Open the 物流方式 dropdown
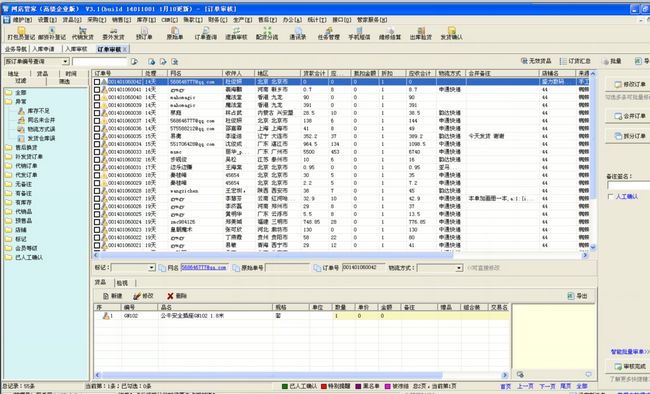 click(459, 268)
